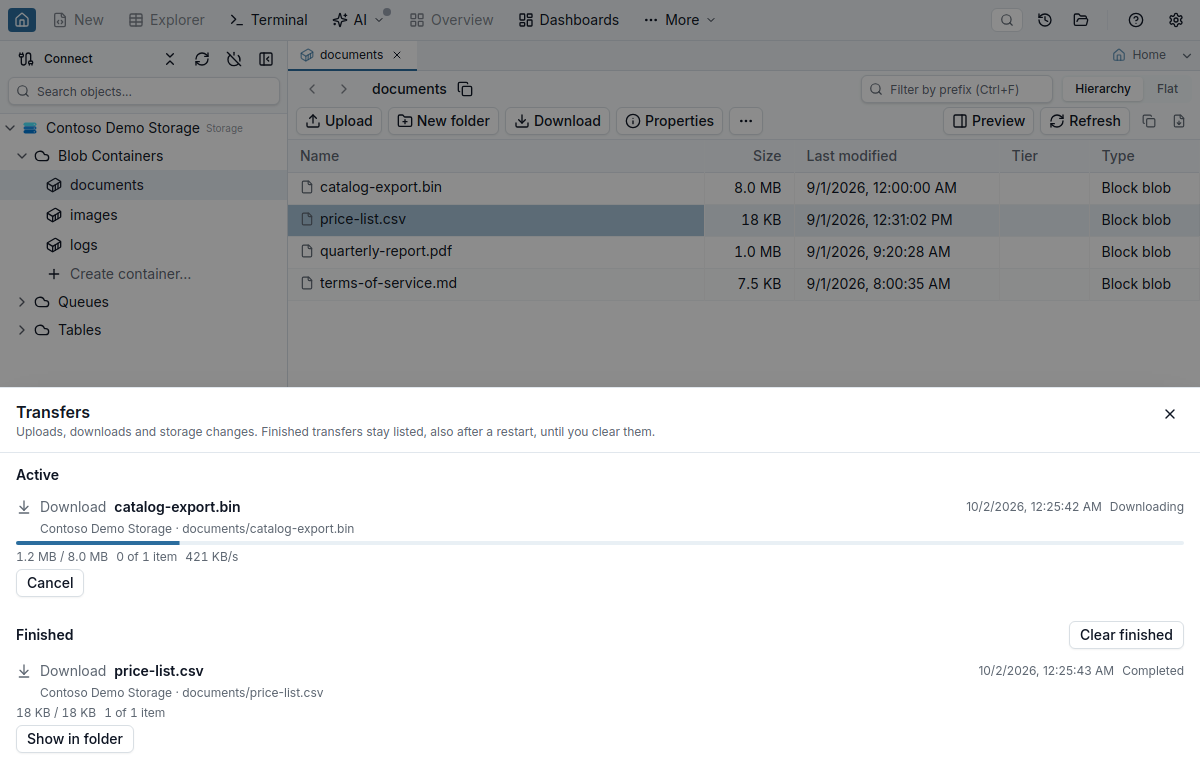Viewport: 1200px width, 773px height.
Task: Open the Overview view
Action: click(x=451, y=20)
